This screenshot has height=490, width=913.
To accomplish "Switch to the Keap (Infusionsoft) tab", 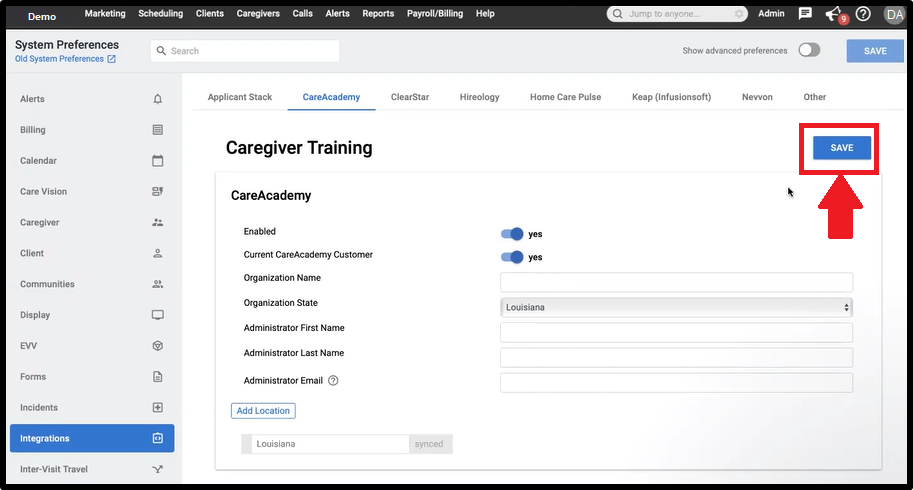I will (x=671, y=97).
